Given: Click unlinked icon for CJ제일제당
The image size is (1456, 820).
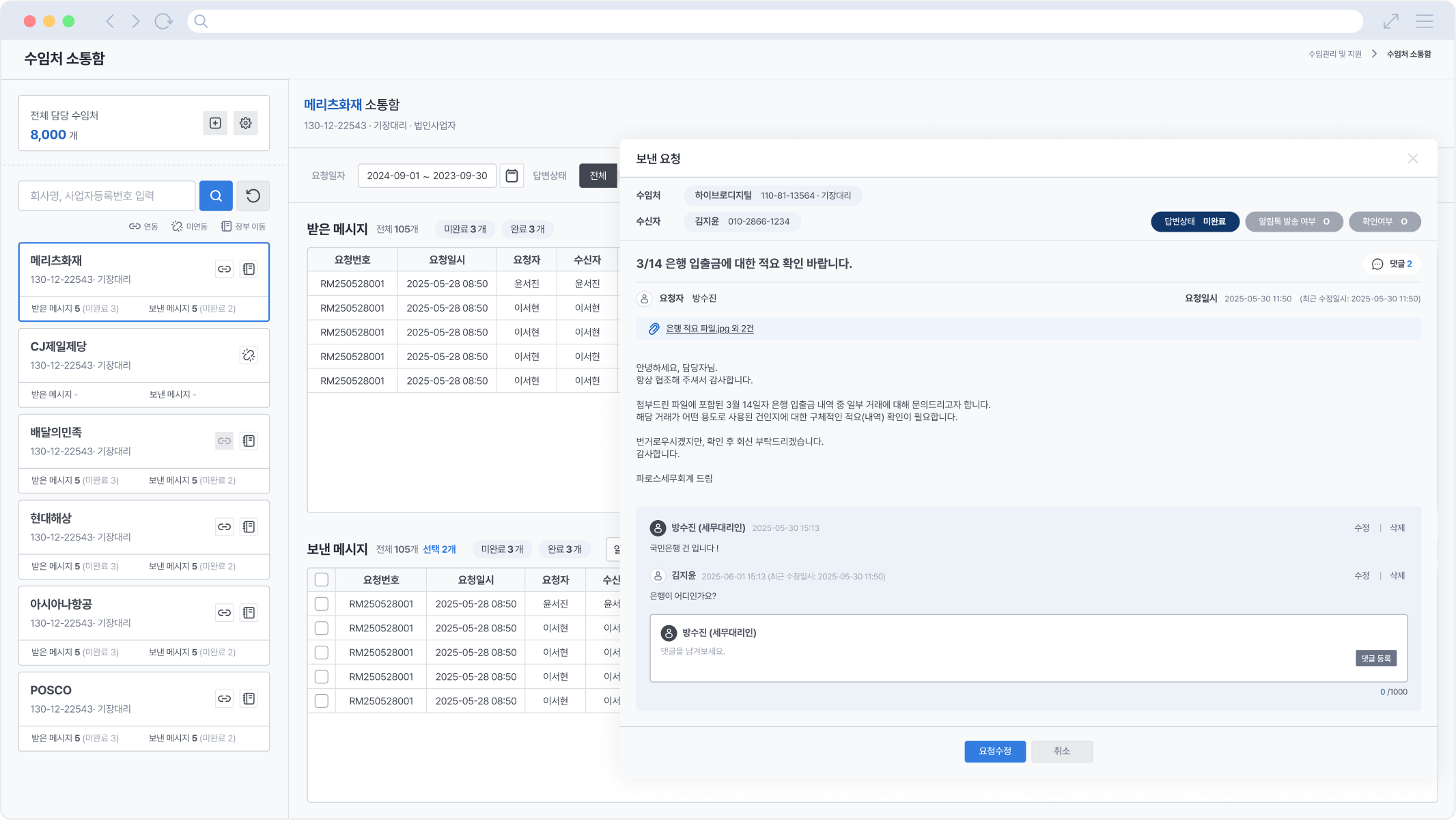Looking at the screenshot, I should [x=249, y=355].
